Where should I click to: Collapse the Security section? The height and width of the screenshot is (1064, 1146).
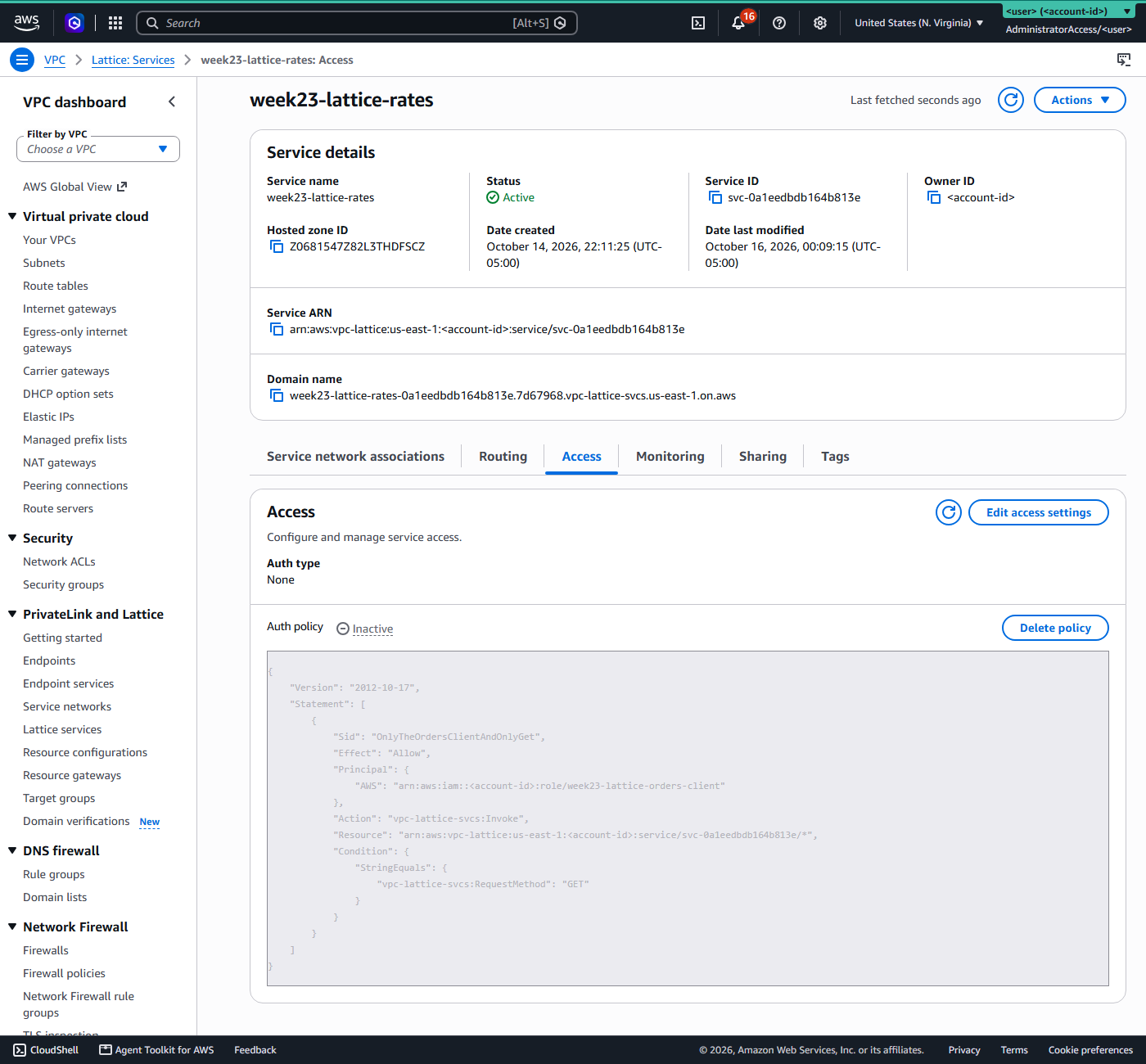click(x=12, y=538)
